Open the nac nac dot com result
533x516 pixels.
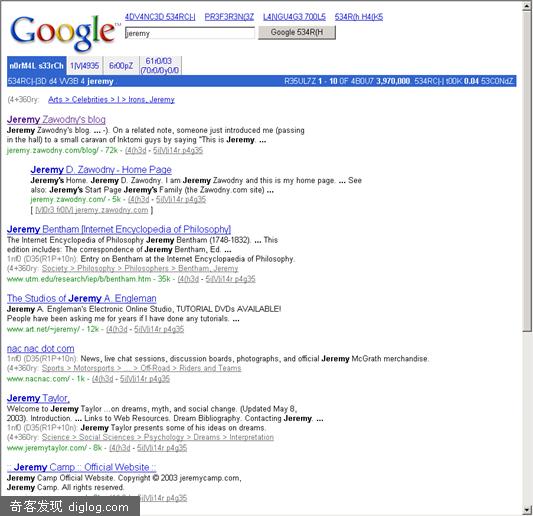coord(40,348)
